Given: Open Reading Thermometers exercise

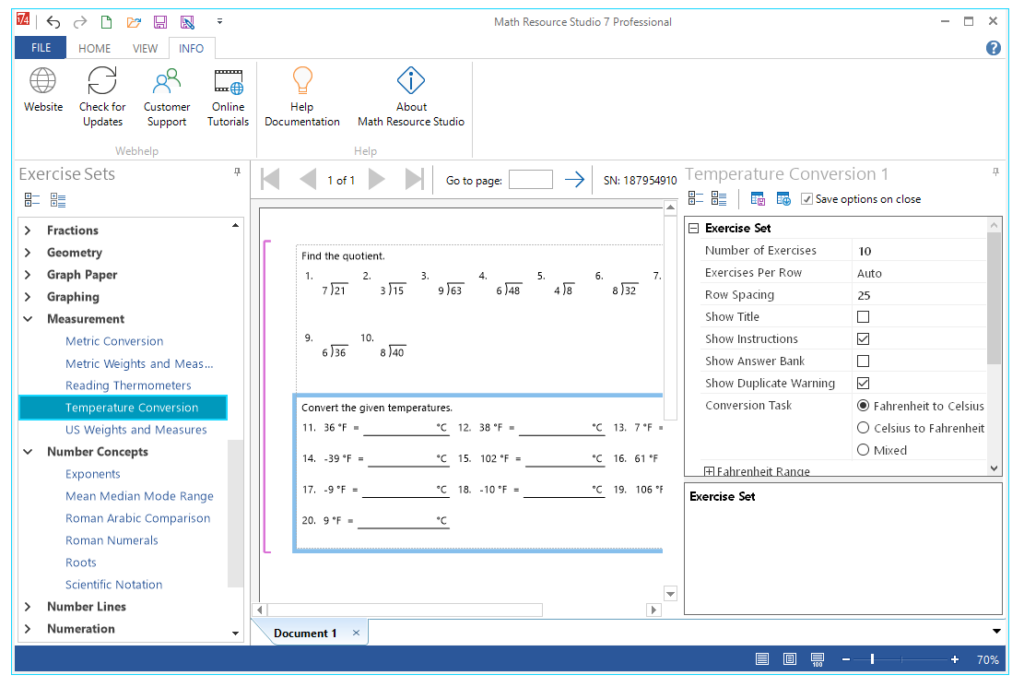Looking at the screenshot, I should tap(128, 385).
